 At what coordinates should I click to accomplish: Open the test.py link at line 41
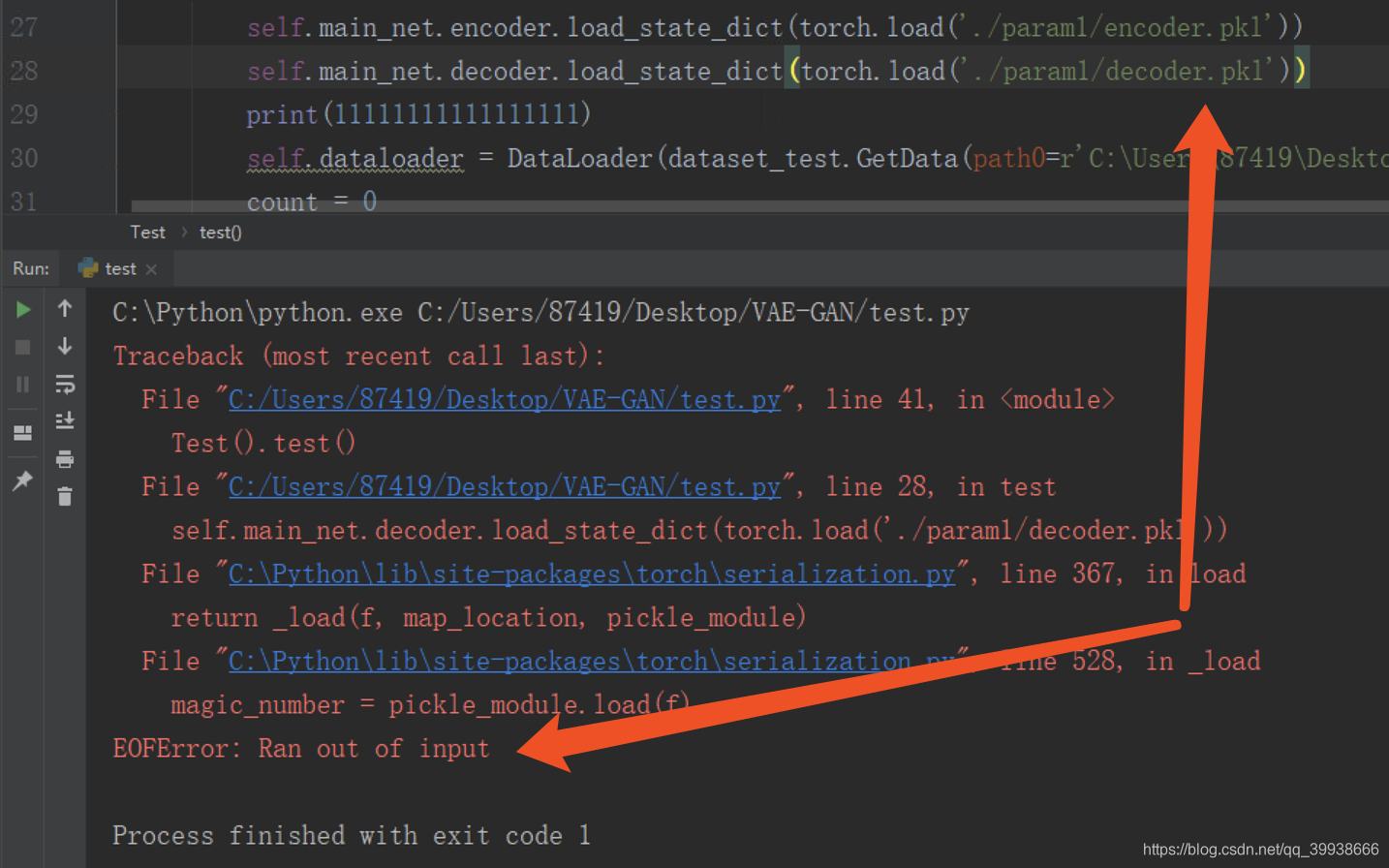[x=505, y=399]
